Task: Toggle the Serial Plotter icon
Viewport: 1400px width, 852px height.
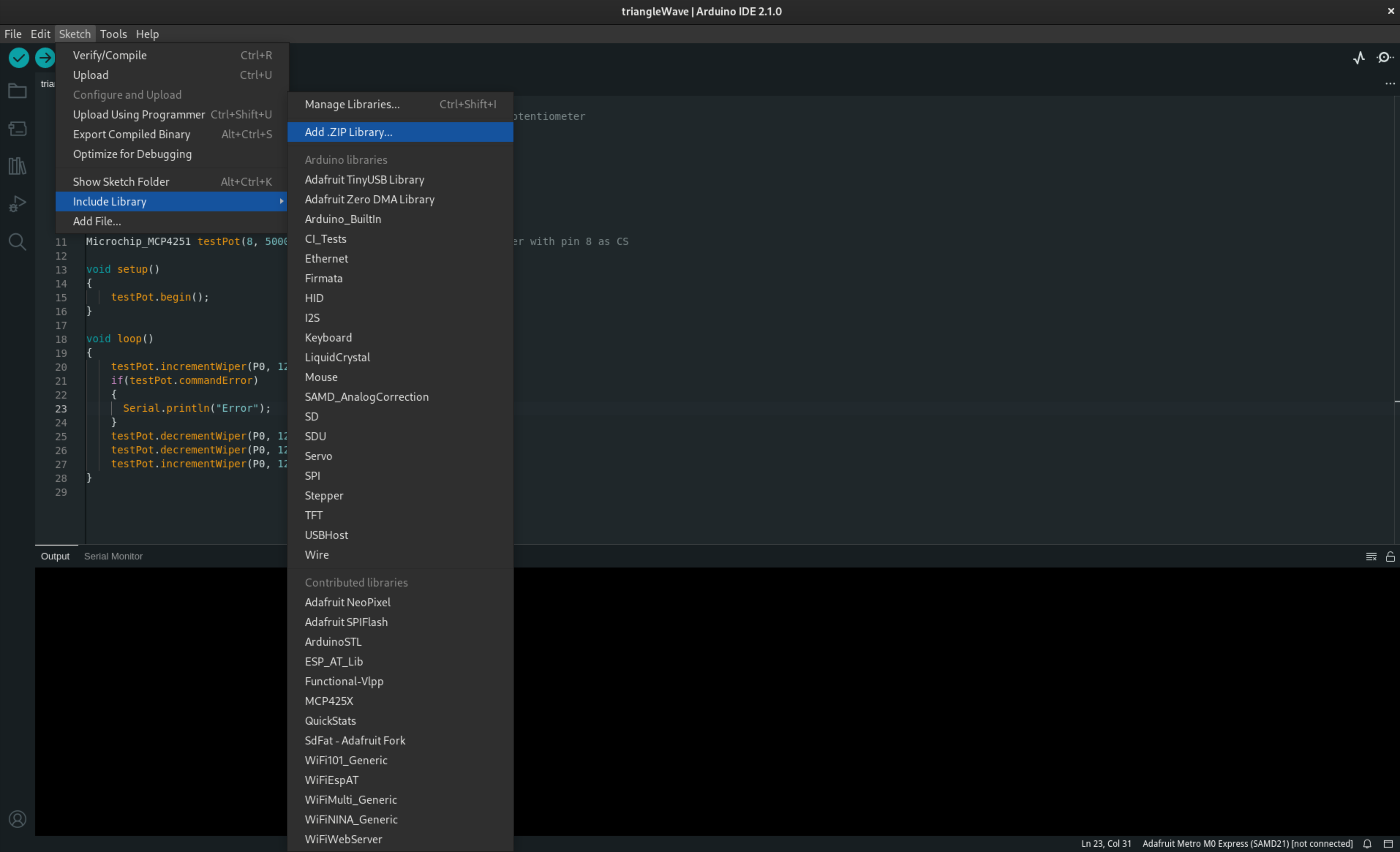Action: pos(1359,57)
